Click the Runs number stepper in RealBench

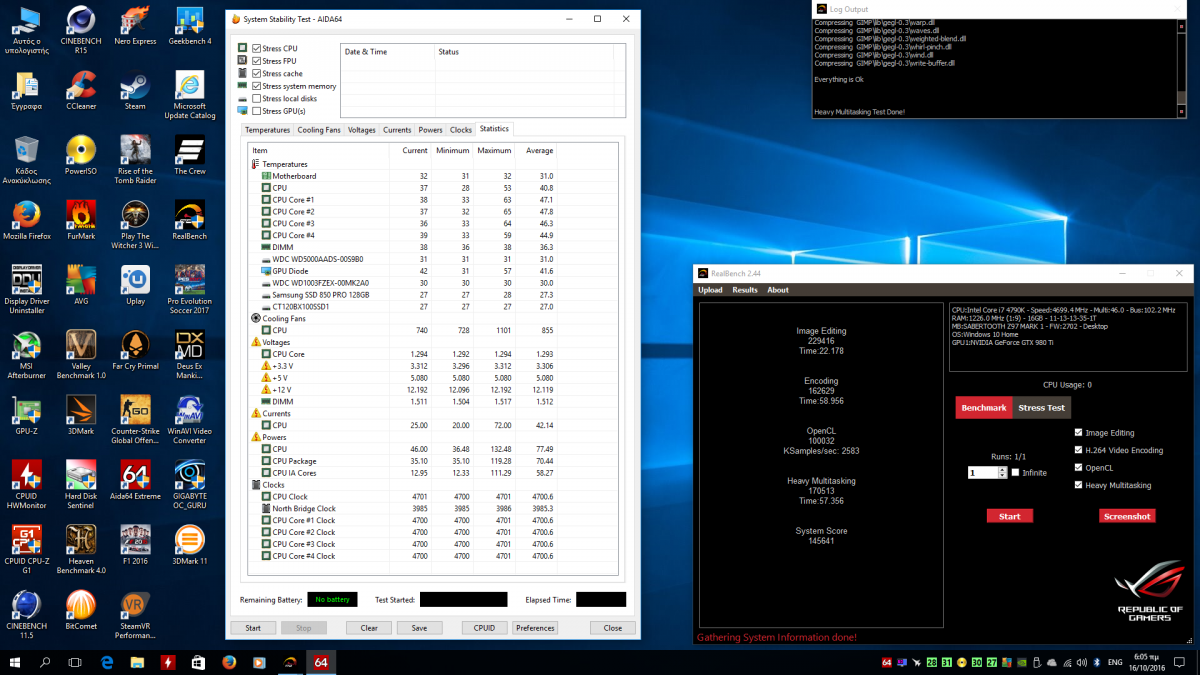(1002, 472)
